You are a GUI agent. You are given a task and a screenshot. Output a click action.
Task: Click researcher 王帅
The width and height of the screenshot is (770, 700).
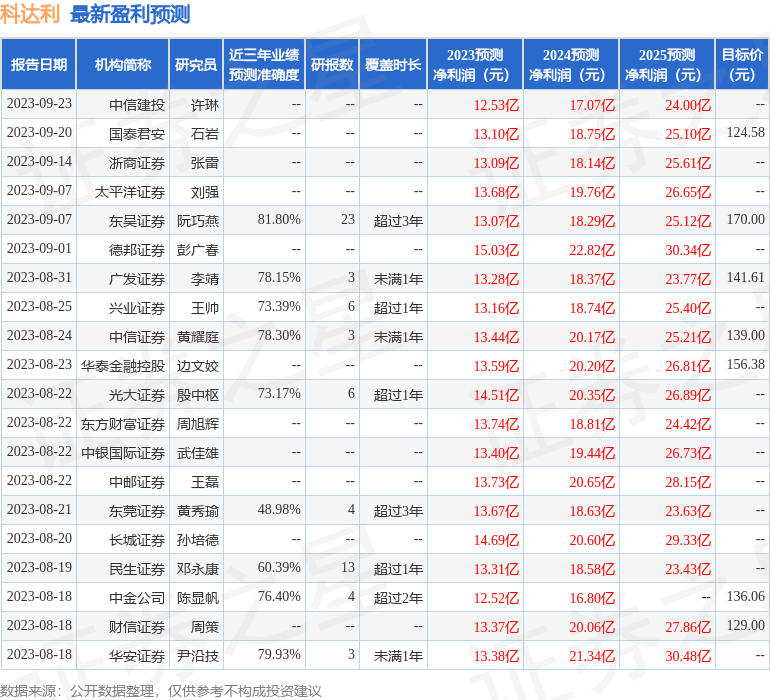tap(205, 308)
